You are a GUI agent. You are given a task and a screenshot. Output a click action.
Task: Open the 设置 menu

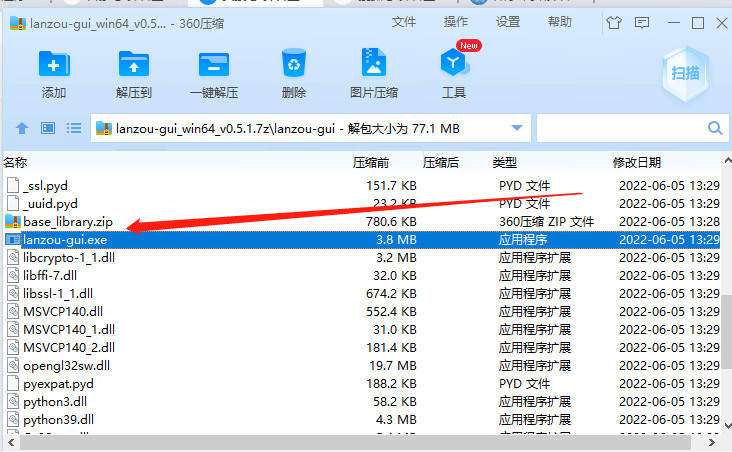click(x=508, y=22)
